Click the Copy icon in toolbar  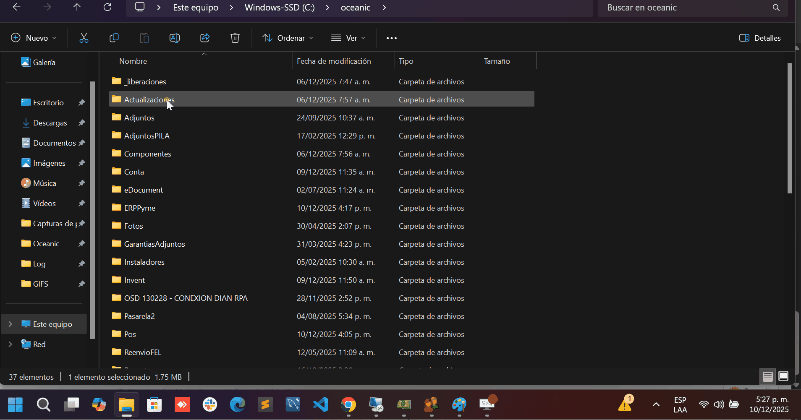[114, 38]
